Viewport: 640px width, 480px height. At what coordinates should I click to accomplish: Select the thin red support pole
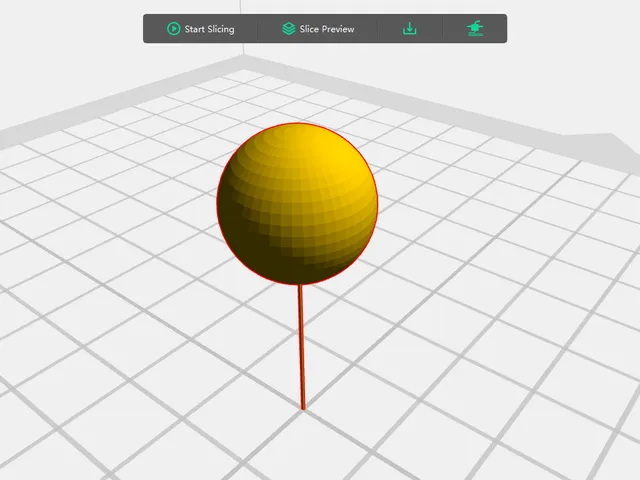[x=302, y=347]
